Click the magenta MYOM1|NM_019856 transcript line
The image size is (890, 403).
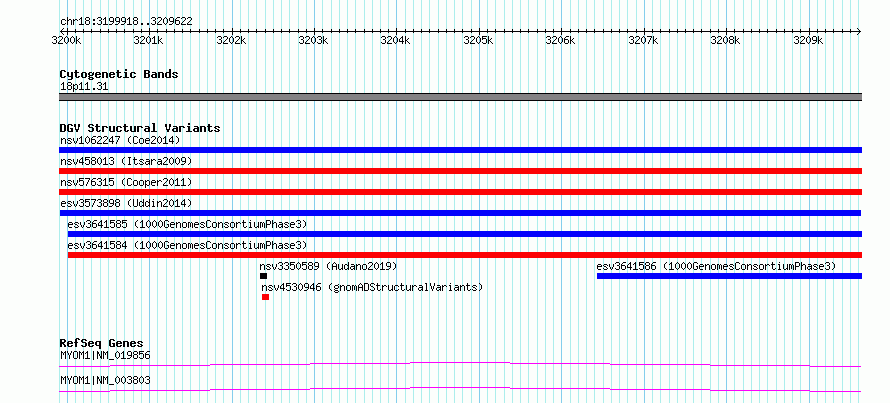coord(460,364)
